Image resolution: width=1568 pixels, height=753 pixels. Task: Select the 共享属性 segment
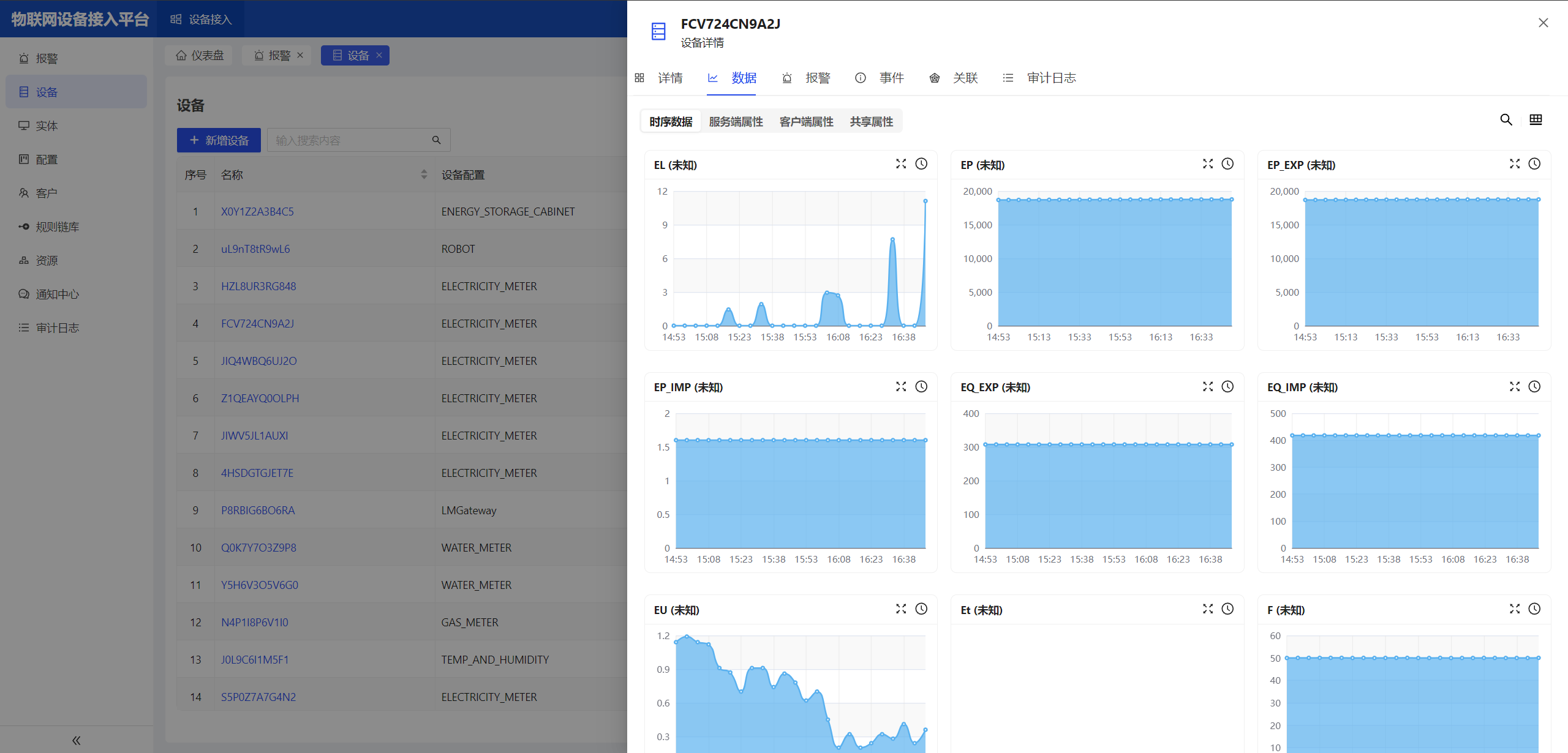click(x=871, y=122)
